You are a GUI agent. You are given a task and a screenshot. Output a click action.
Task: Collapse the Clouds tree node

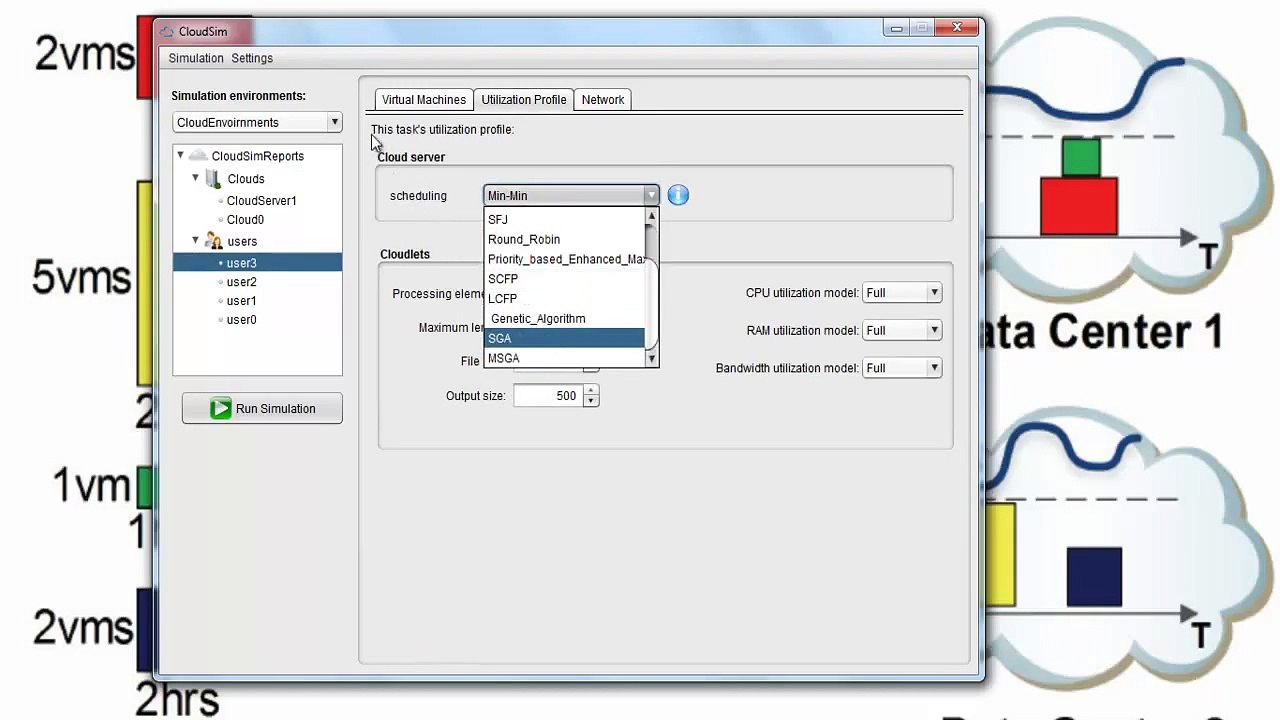point(195,178)
